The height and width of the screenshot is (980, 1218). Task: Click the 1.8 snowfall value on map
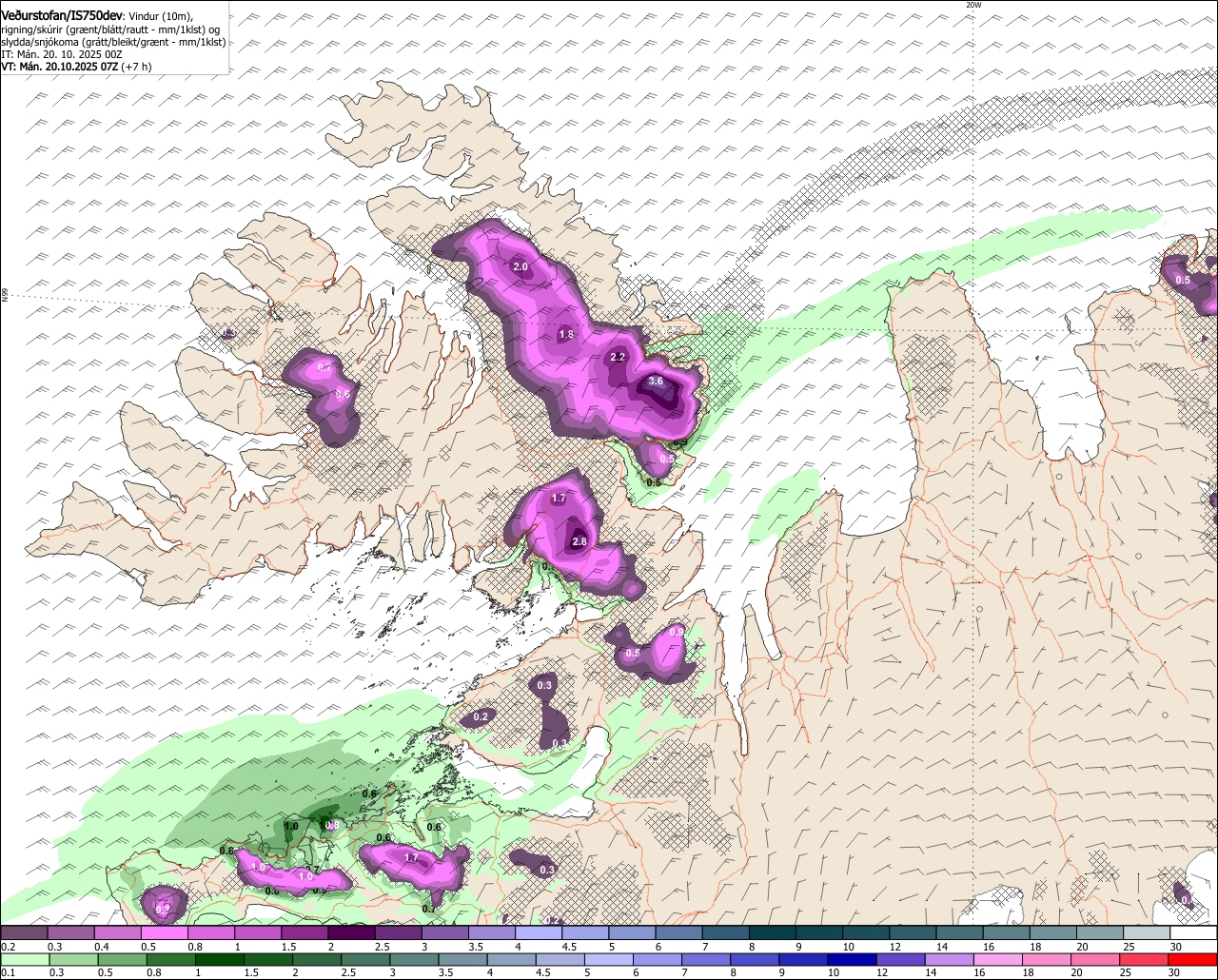[566, 334]
